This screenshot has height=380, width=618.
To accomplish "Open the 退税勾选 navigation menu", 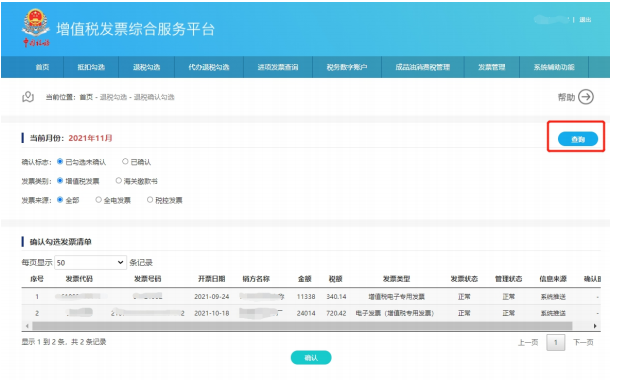I will coord(146,67).
